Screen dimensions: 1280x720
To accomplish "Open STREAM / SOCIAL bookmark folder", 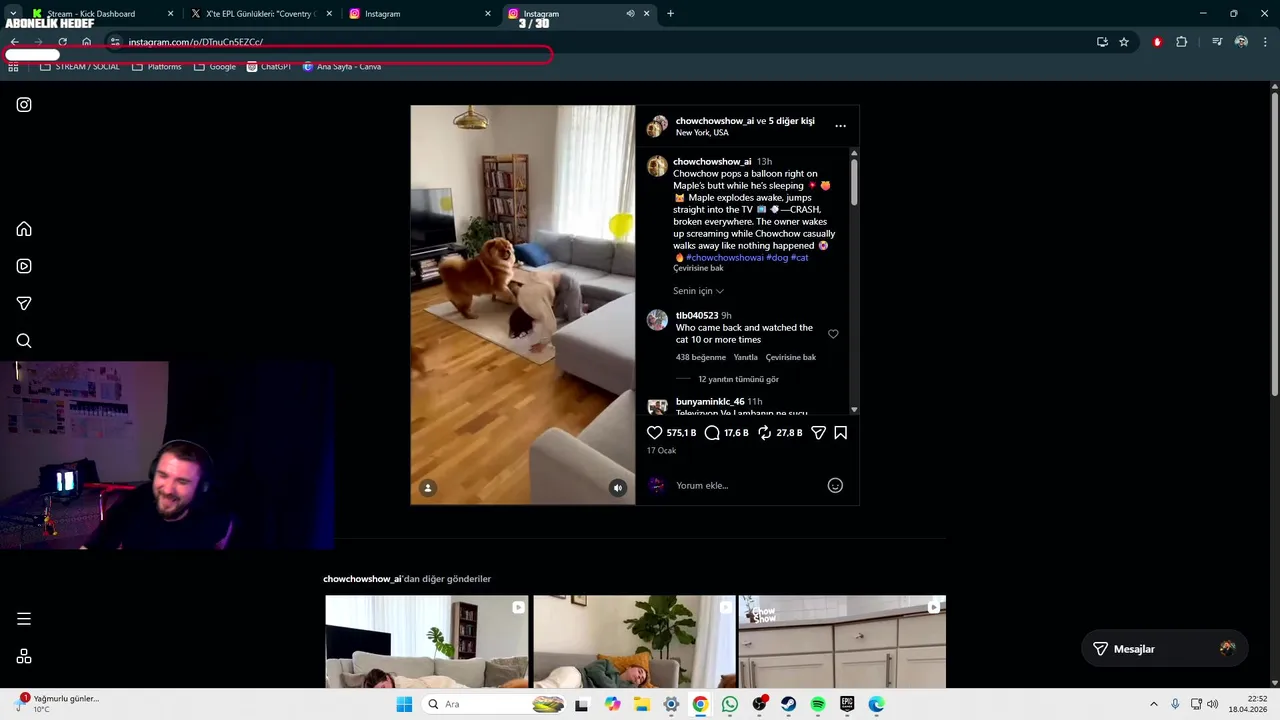I will click(79, 67).
